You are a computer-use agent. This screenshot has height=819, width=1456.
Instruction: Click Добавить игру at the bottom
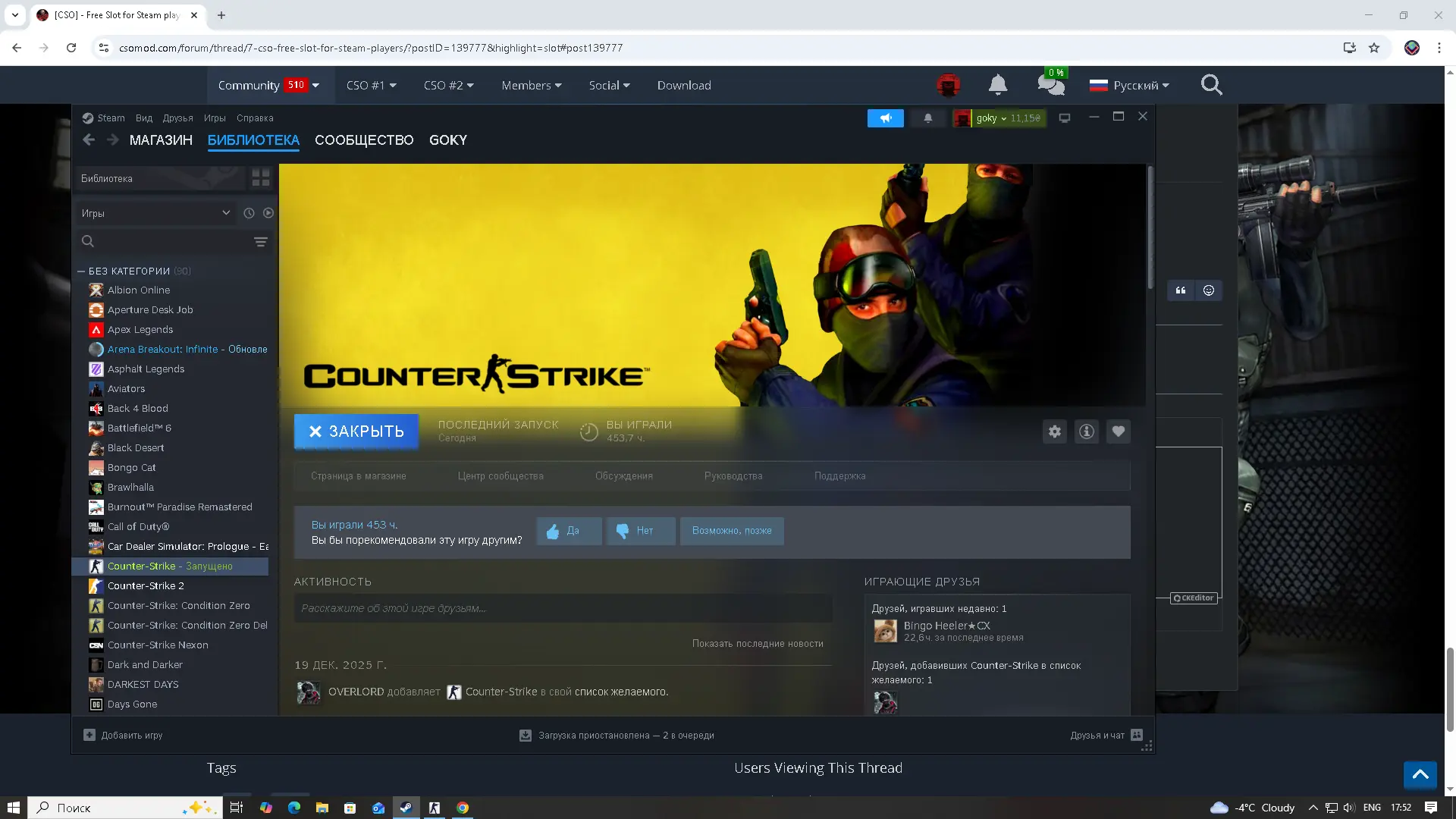[x=123, y=735]
